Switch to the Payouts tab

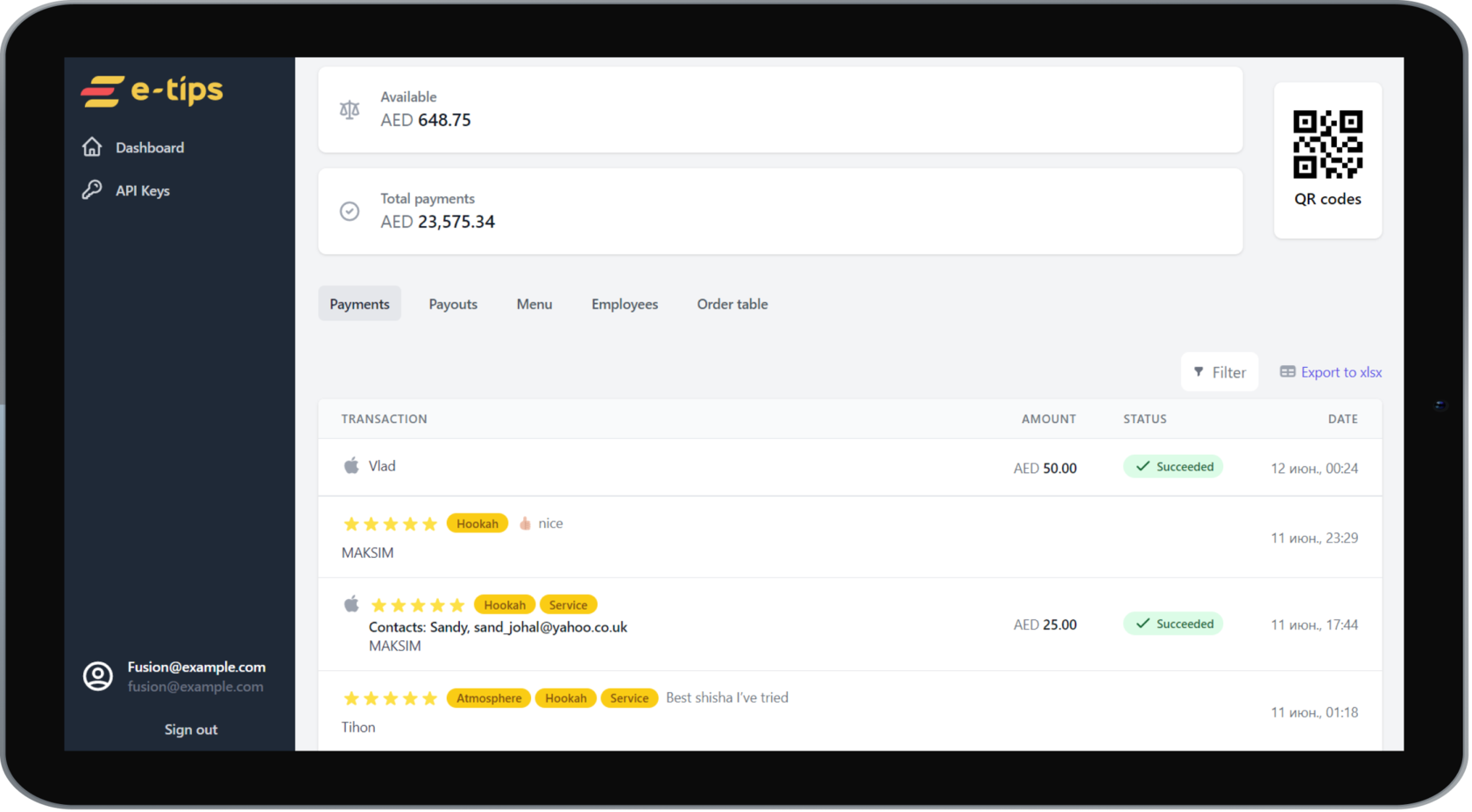pos(453,304)
